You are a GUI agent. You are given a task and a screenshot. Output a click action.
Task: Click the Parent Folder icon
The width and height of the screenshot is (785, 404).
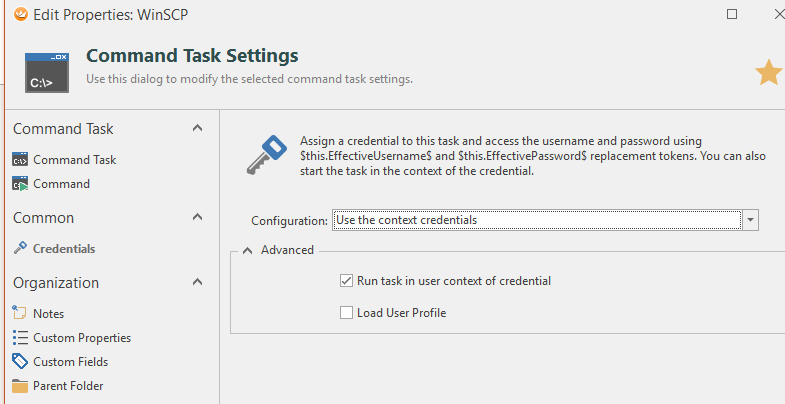[20, 386]
